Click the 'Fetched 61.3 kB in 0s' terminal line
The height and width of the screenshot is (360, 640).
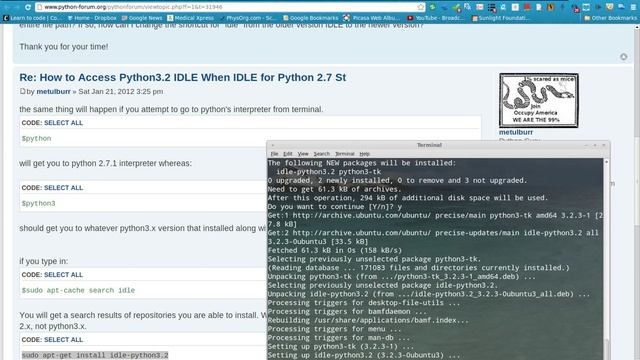coord(335,250)
